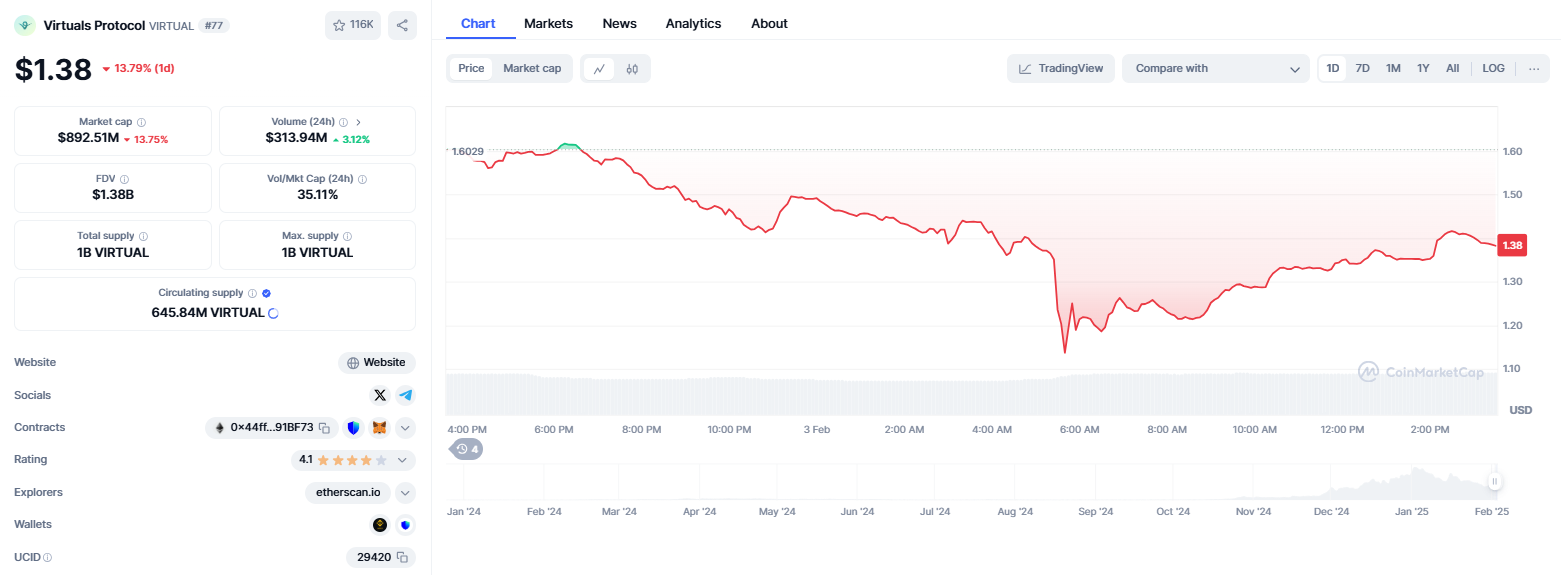Expand the Contracts chevron

click(405, 428)
